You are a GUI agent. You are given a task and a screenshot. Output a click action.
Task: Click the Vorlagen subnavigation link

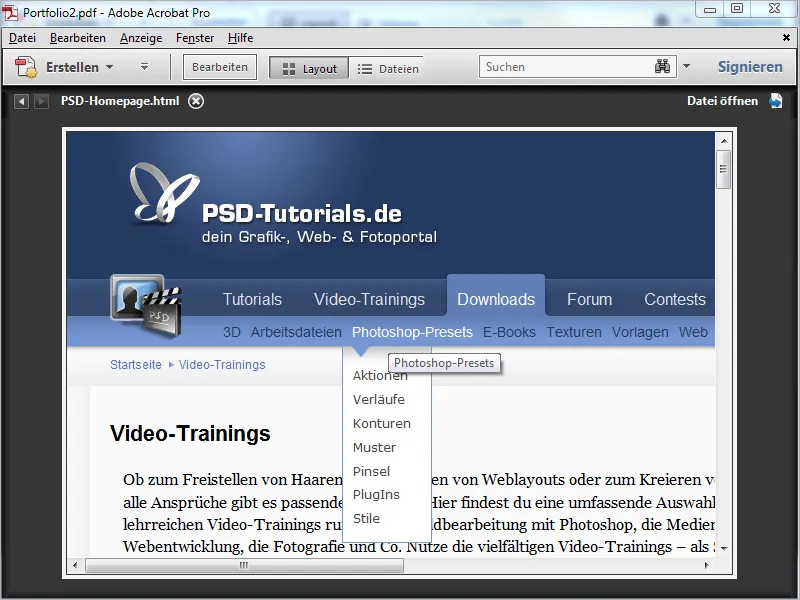click(x=640, y=332)
